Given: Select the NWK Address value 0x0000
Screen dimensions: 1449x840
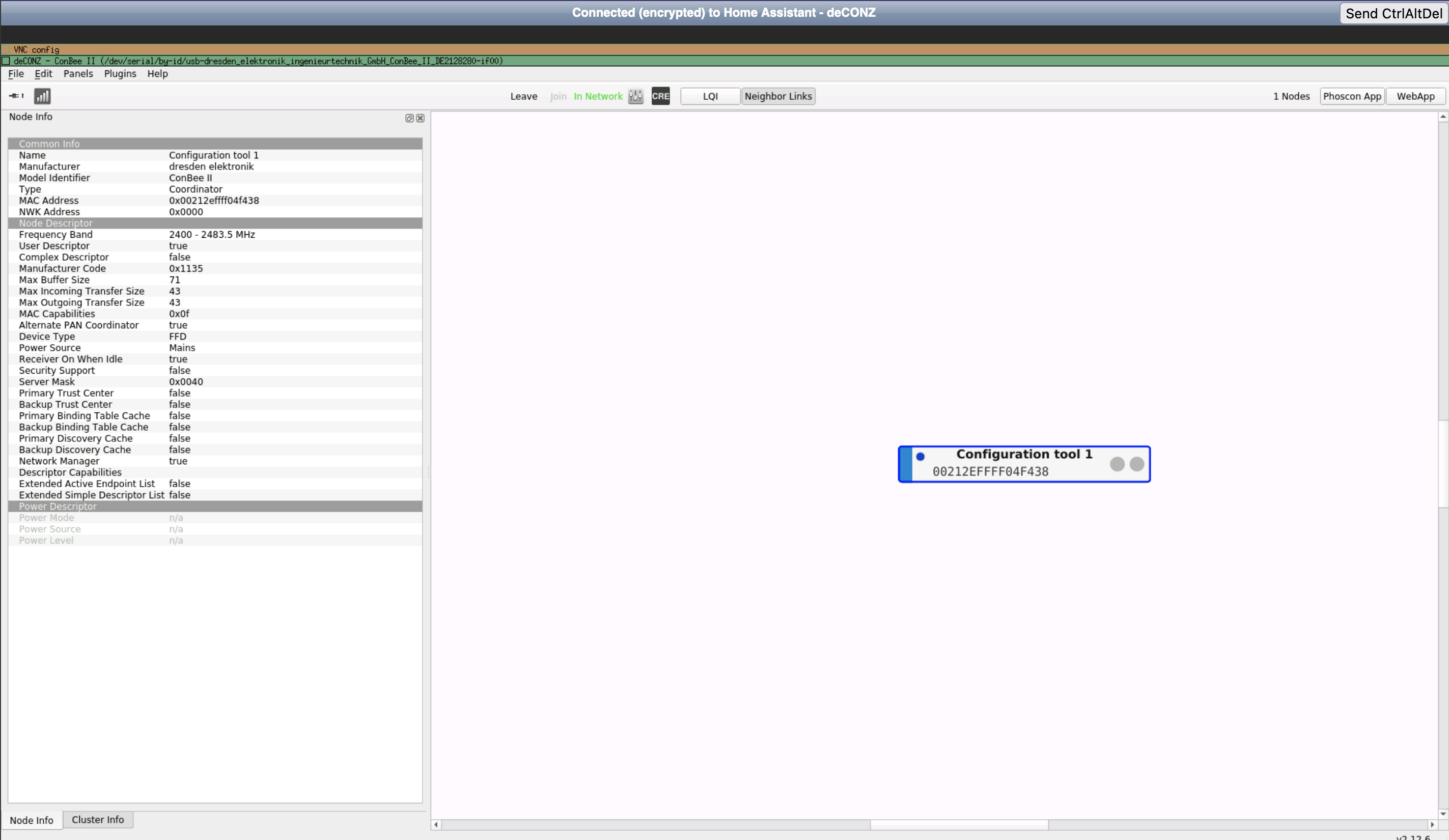Looking at the screenshot, I should (186, 212).
